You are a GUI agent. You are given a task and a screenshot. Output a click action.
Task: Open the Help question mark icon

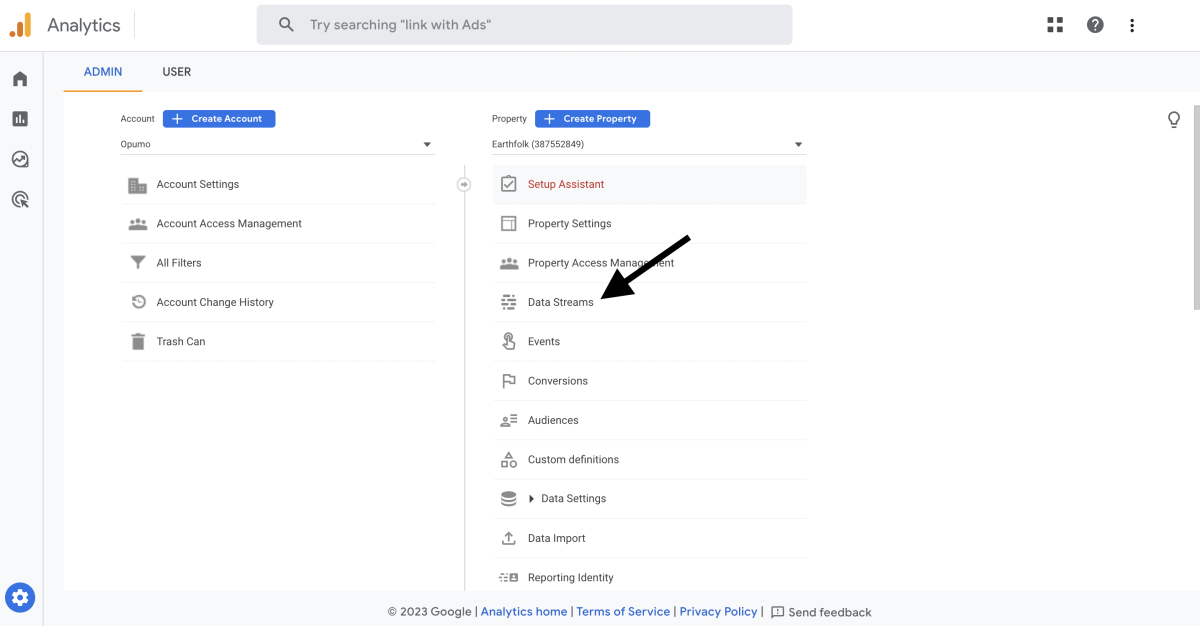coord(1095,25)
